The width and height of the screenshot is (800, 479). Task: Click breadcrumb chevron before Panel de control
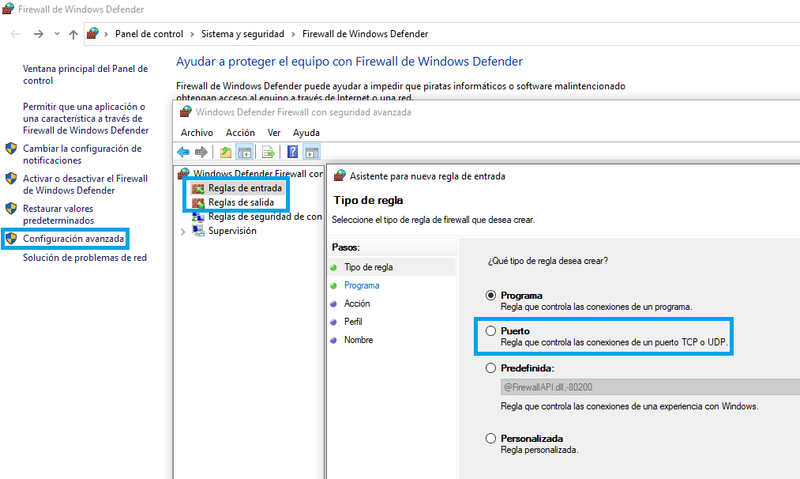pos(106,34)
